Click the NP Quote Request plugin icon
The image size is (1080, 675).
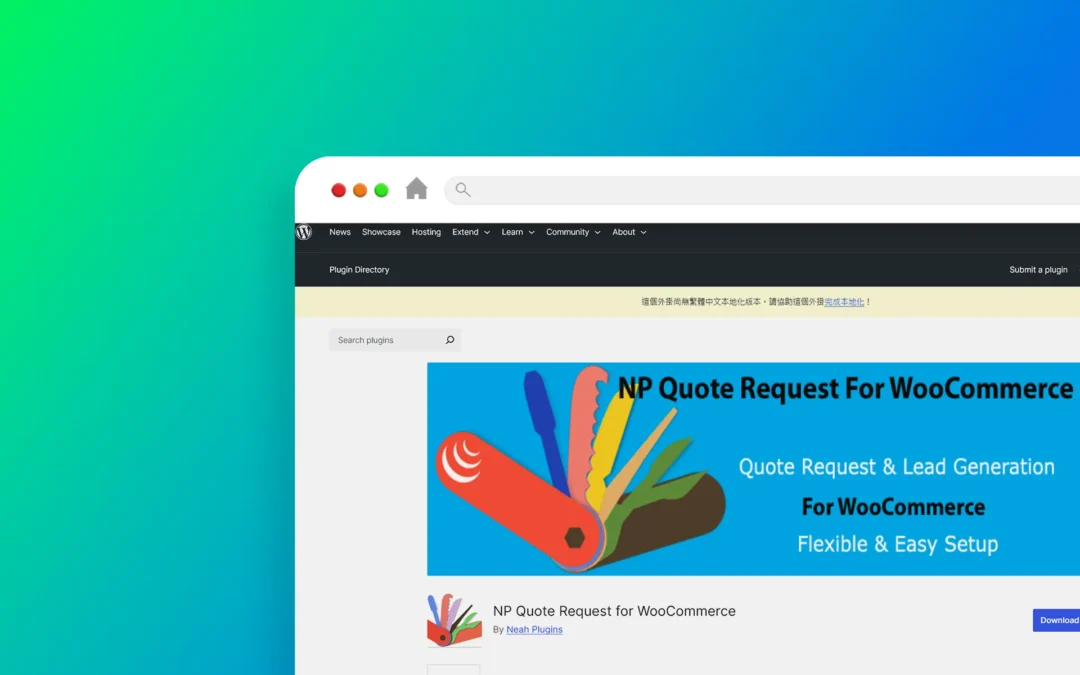[454, 620]
